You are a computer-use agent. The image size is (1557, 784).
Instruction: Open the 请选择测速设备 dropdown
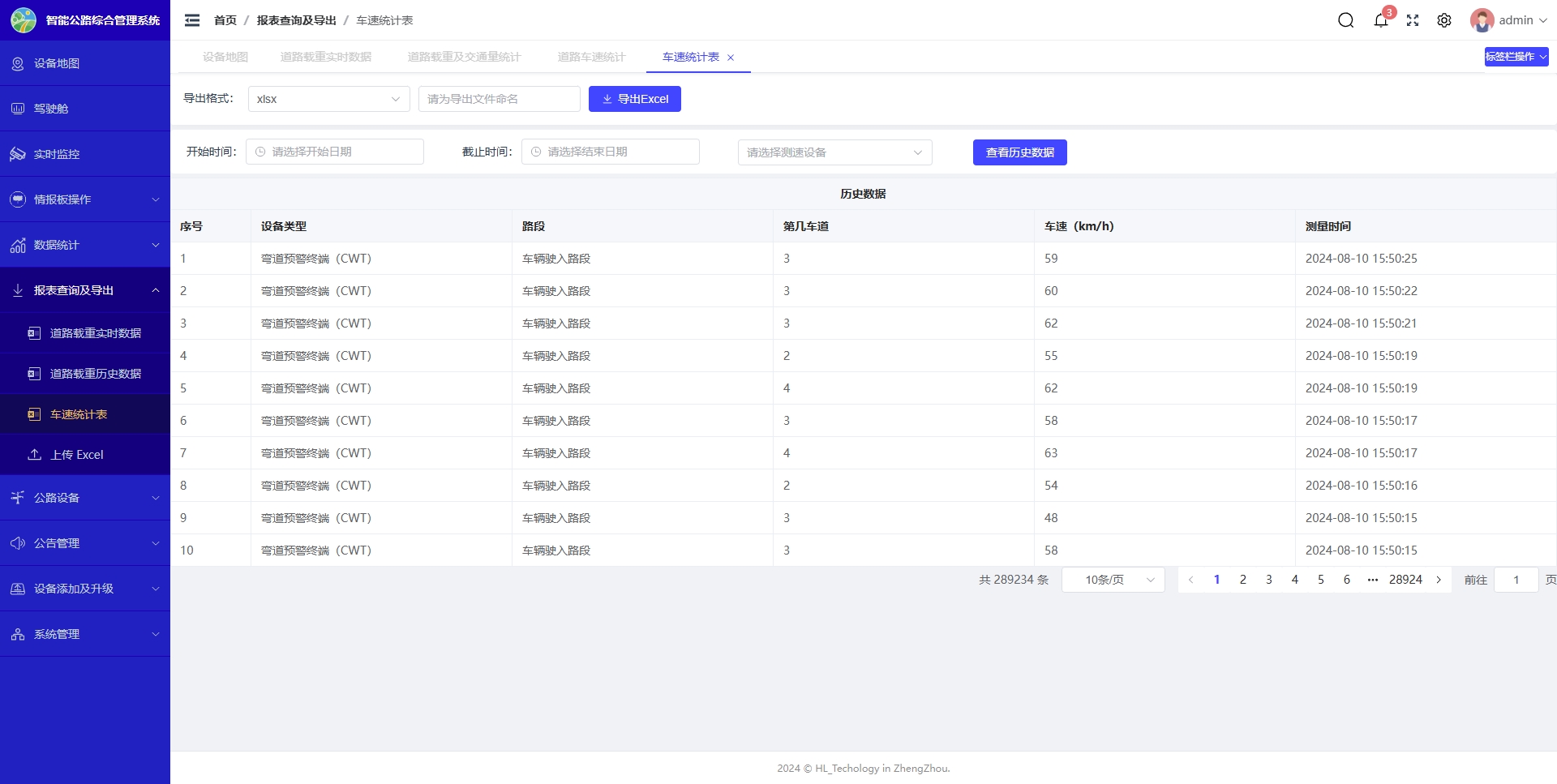(x=834, y=152)
